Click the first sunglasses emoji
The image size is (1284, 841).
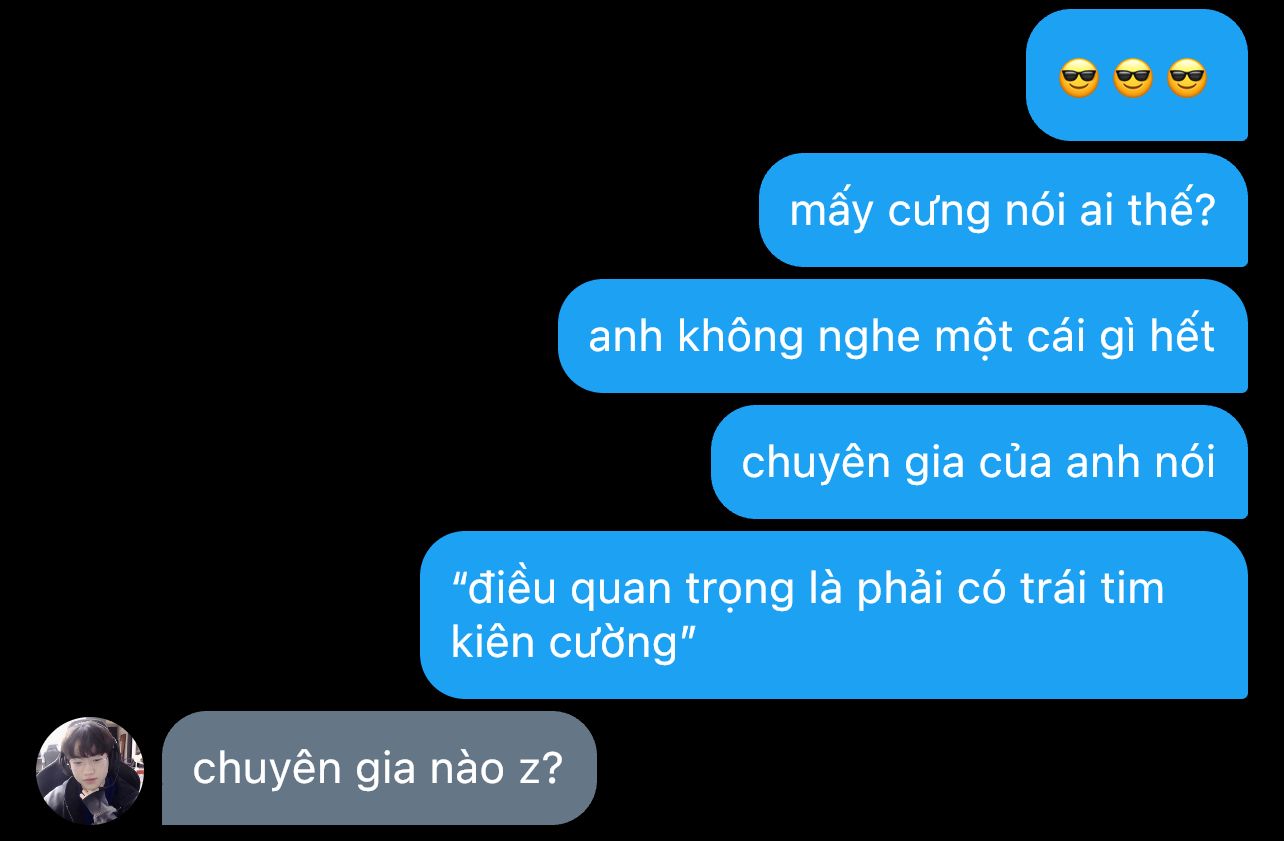pos(1079,78)
